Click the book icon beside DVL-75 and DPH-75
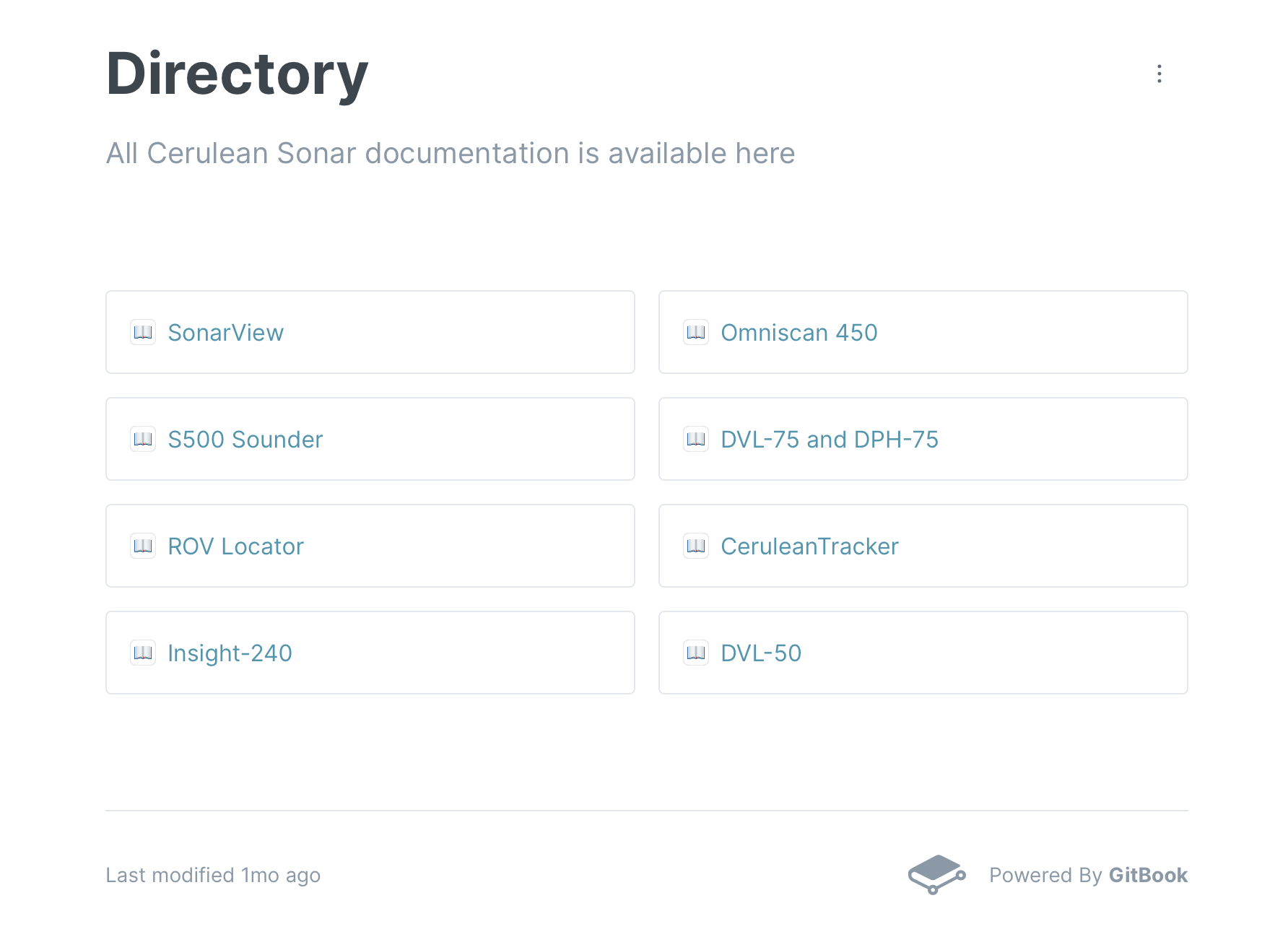 point(696,439)
